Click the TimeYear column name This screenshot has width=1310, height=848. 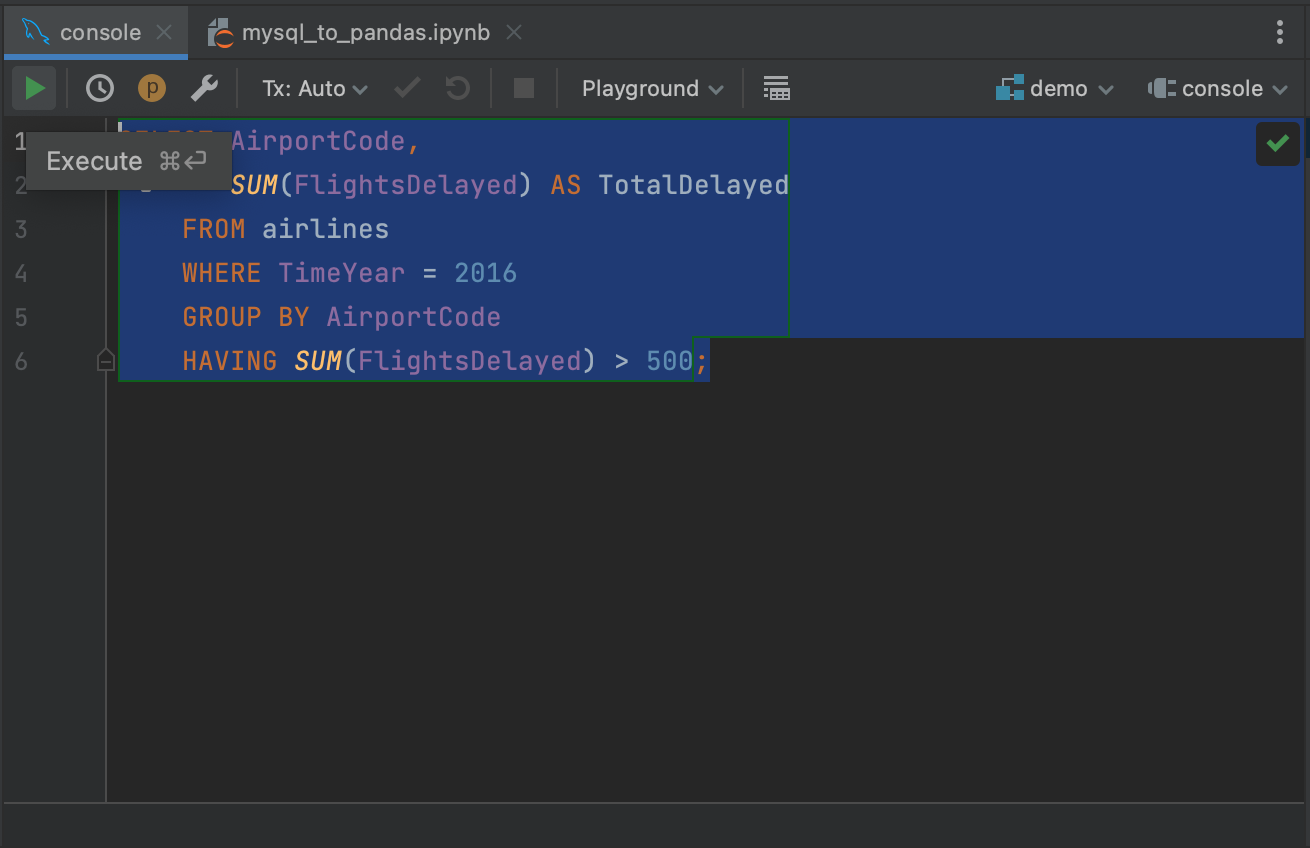click(342, 273)
